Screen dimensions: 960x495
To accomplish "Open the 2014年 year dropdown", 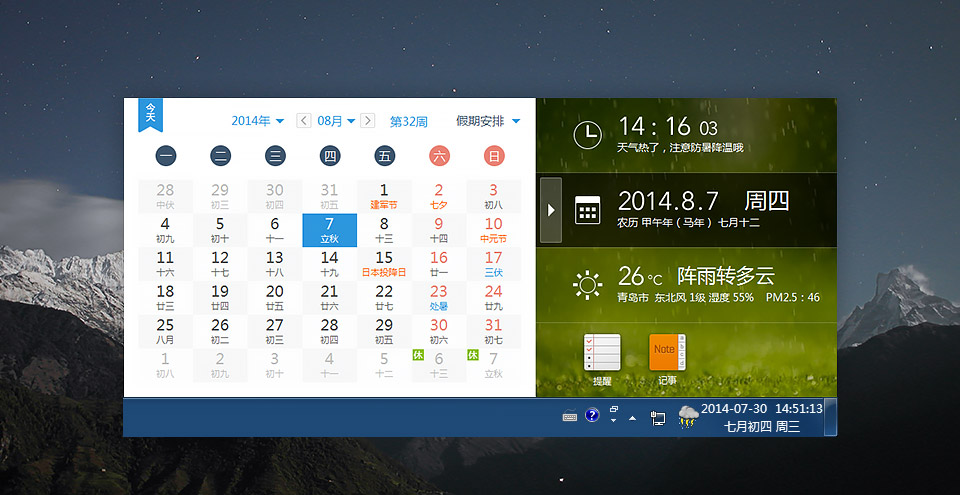I will 257,121.
